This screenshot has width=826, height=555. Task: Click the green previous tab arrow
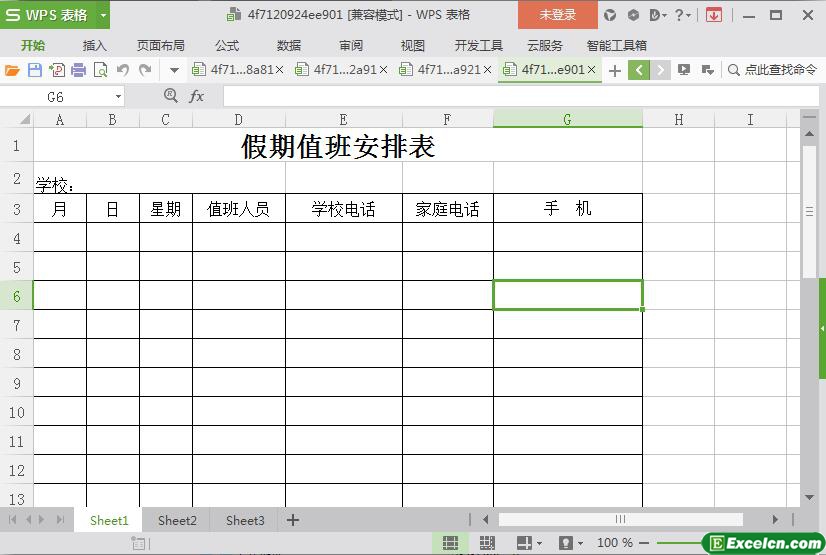pos(638,70)
